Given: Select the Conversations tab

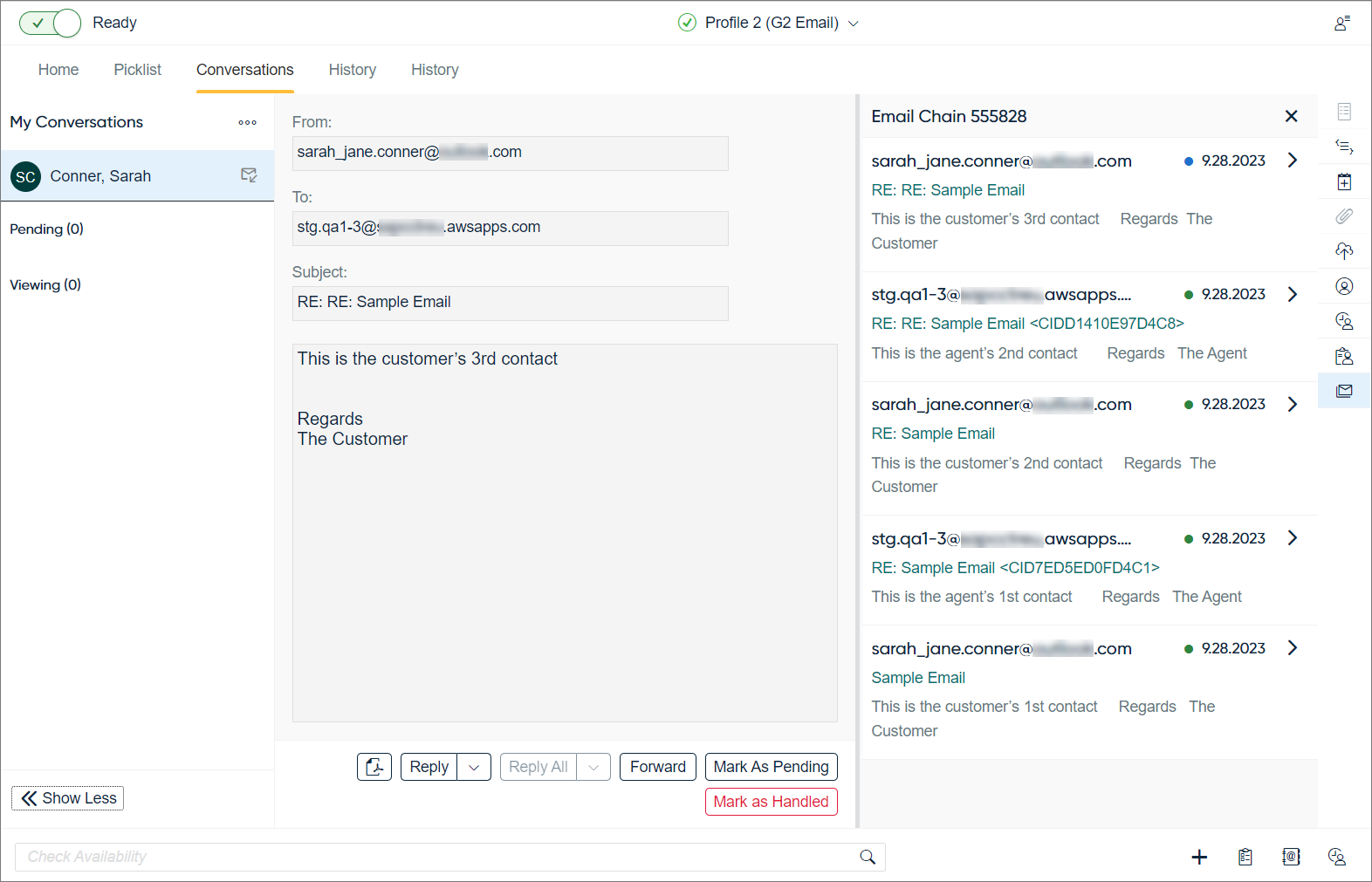Looking at the screenshot, I should click(x=245, y=70).
